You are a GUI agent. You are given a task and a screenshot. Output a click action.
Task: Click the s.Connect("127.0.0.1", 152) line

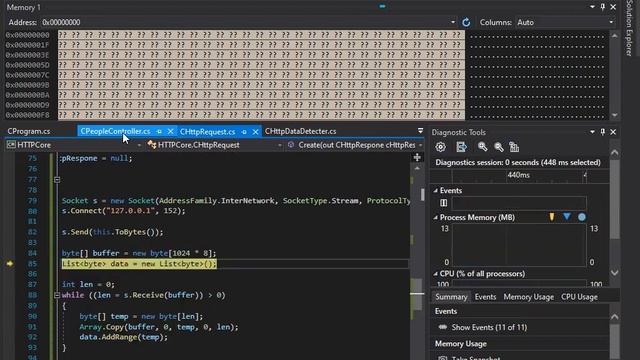(x=124, y=211)
